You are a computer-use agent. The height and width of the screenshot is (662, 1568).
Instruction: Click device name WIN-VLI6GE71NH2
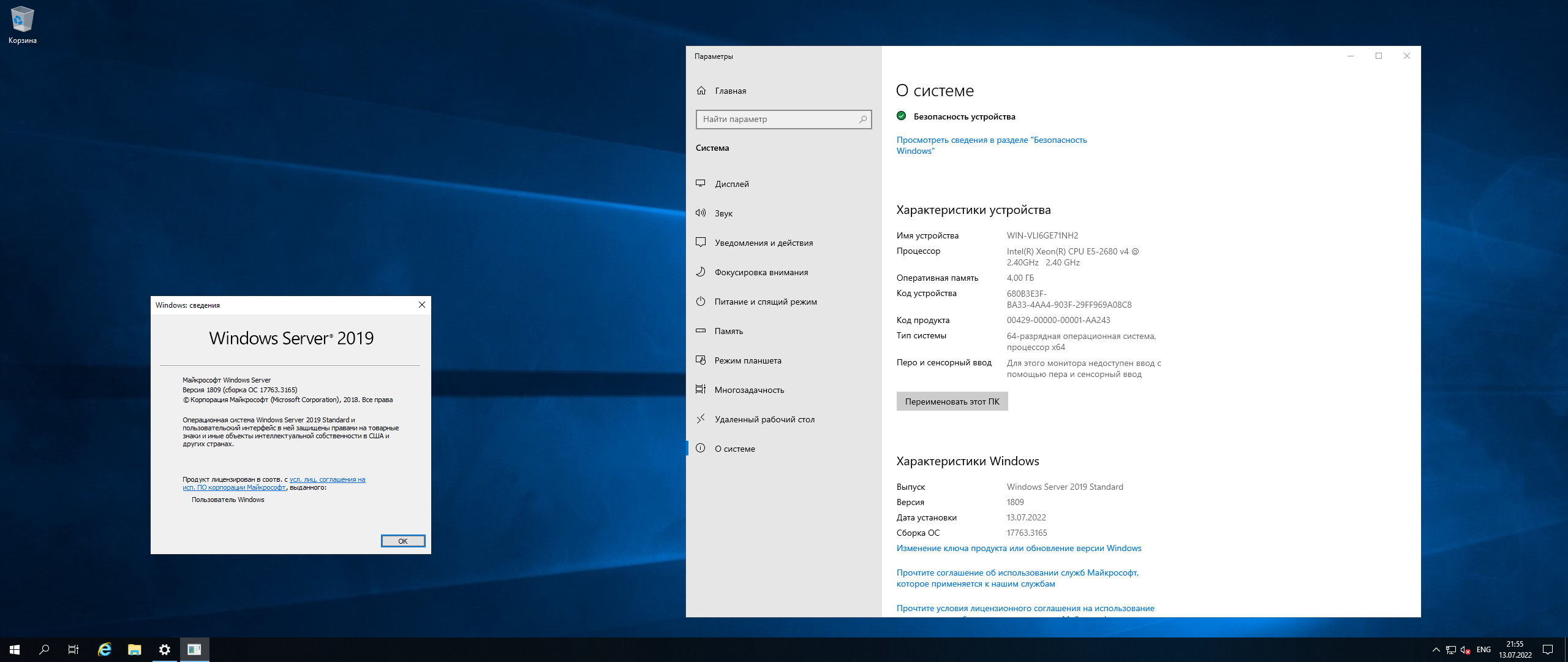click(x=1042, y=235)
